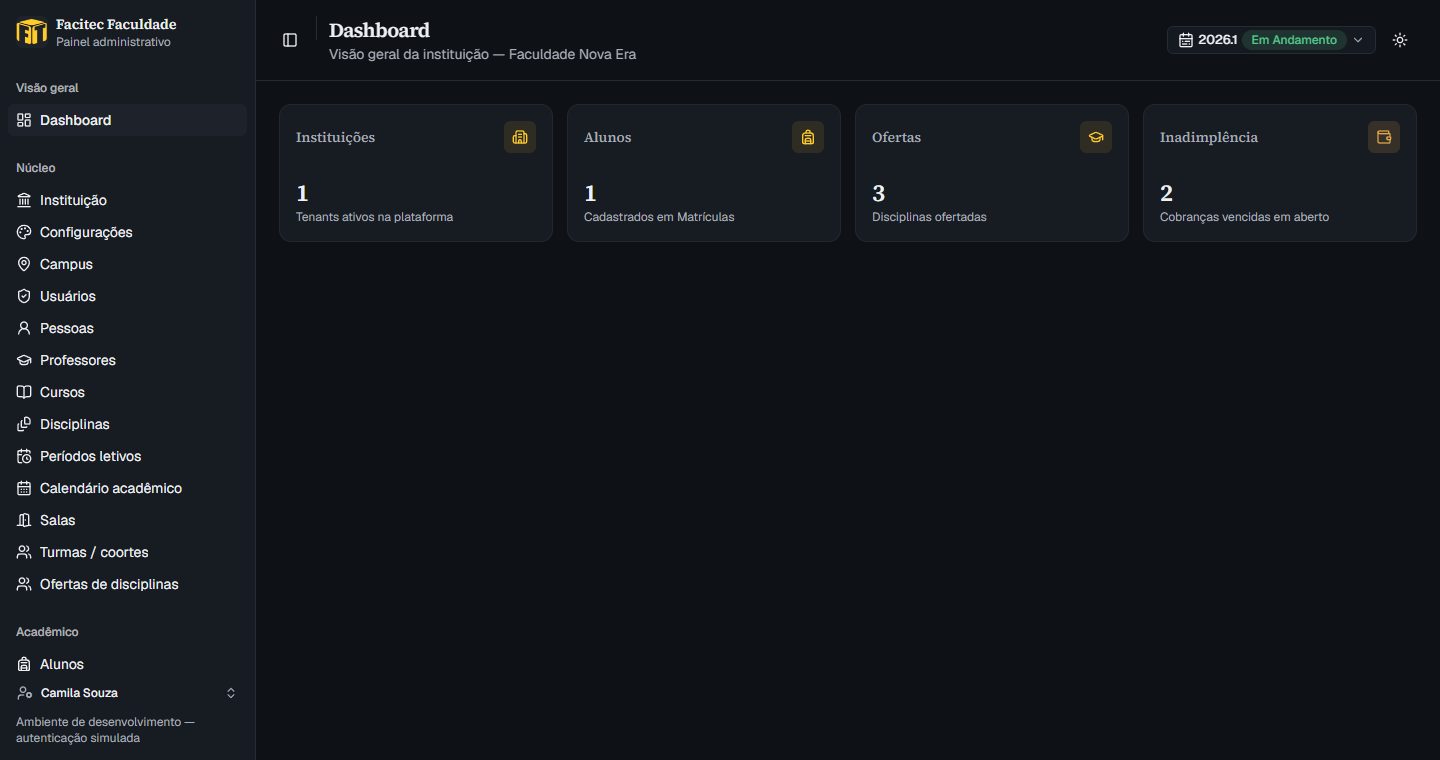Click the Instituições card title
The width and height of the screenshot is (1440, 760).
click(335, 137)
